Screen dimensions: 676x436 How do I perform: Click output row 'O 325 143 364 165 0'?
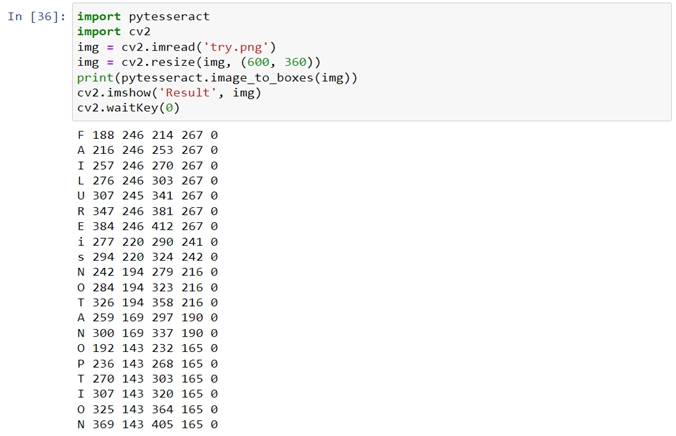coord(148,410)
